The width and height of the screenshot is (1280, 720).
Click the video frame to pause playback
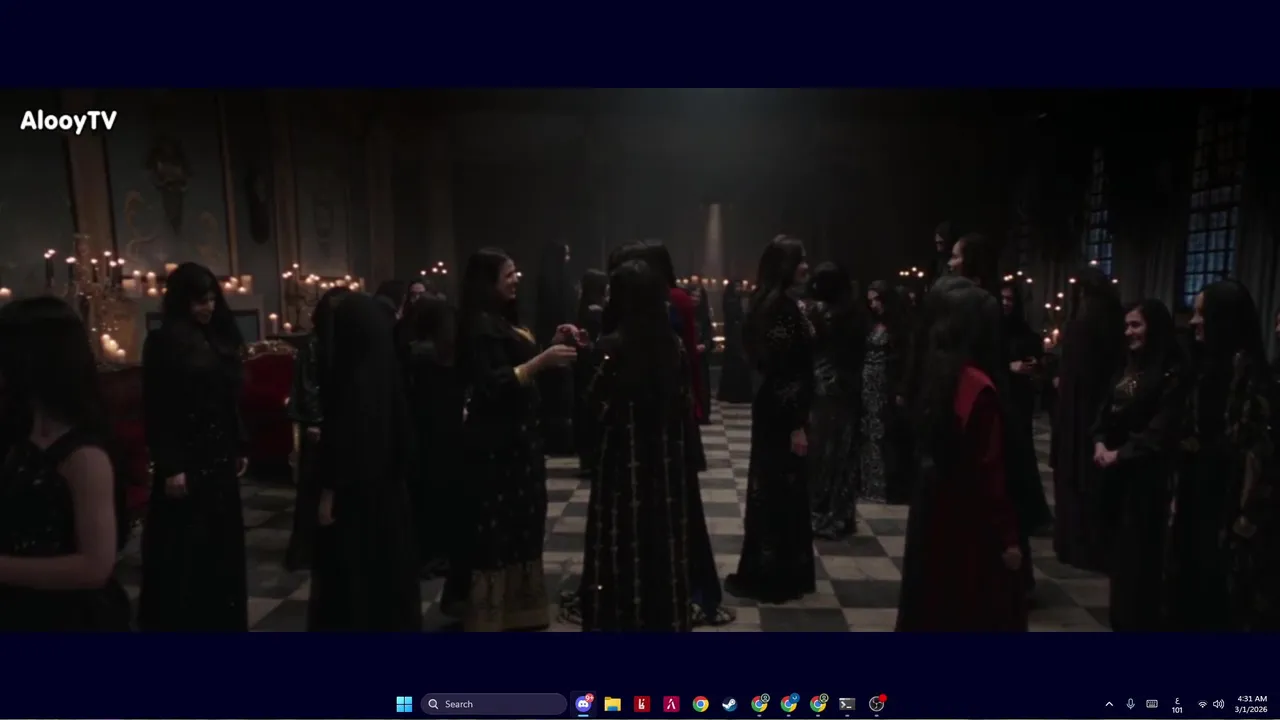(x=640, y=360)
